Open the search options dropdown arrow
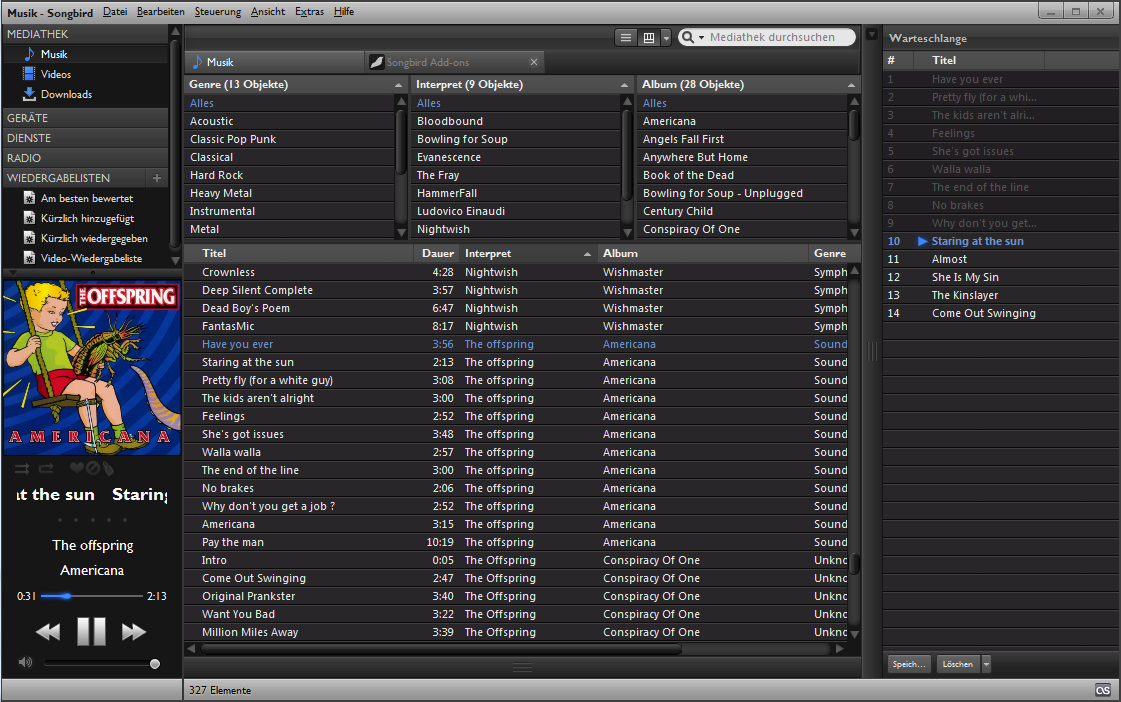The width and height of the screenshot is (1121, 702). [701, 37]
